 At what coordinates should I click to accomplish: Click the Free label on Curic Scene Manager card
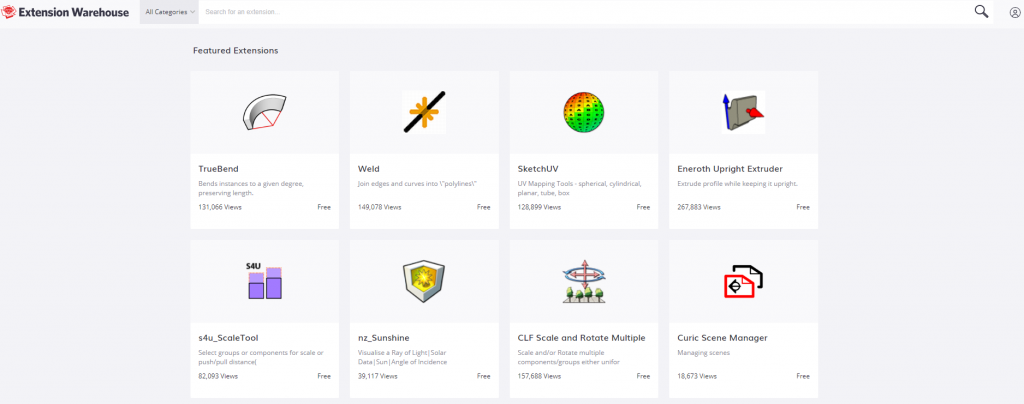[x=803, y=376]
